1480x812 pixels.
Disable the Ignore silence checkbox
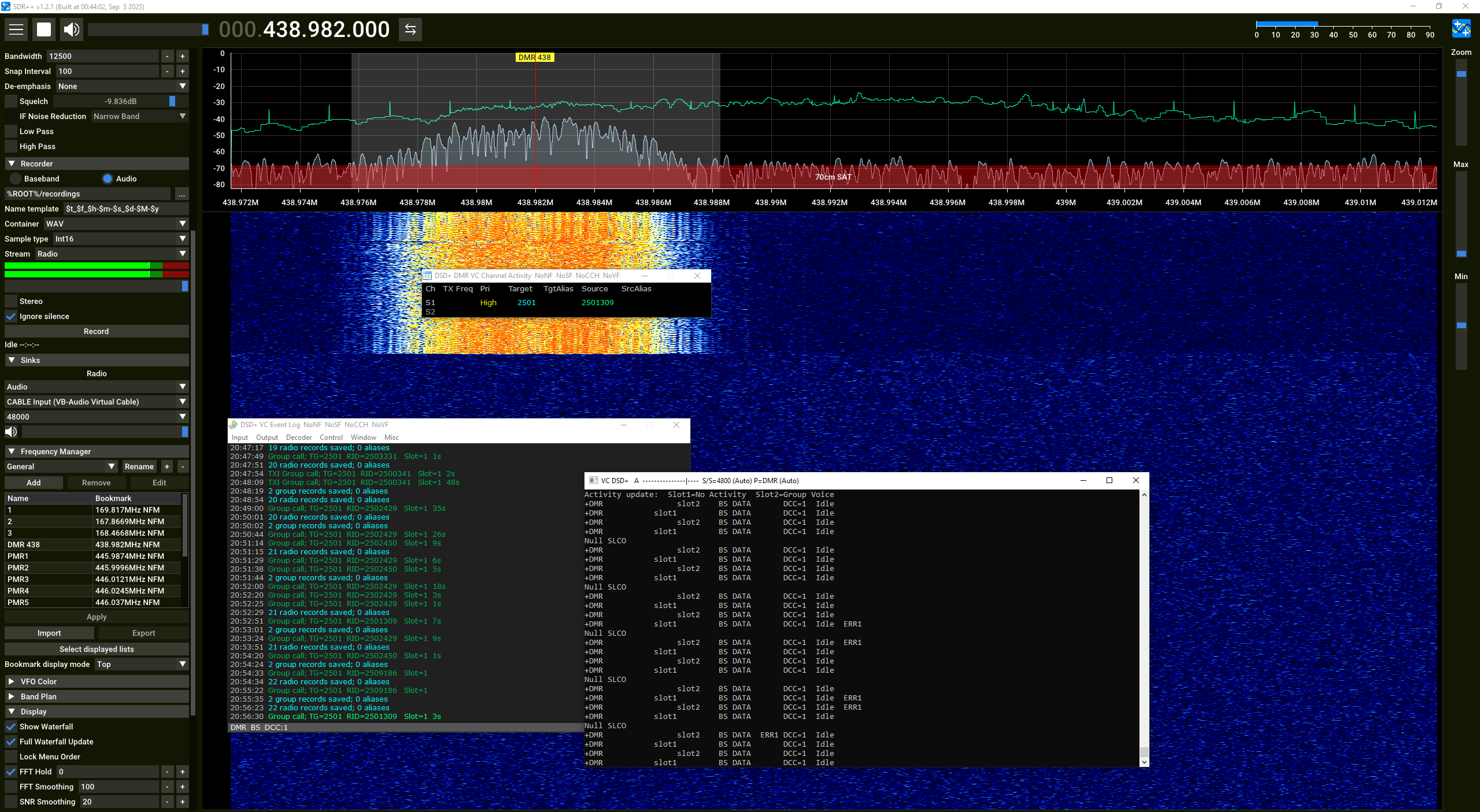click(11, 316)
